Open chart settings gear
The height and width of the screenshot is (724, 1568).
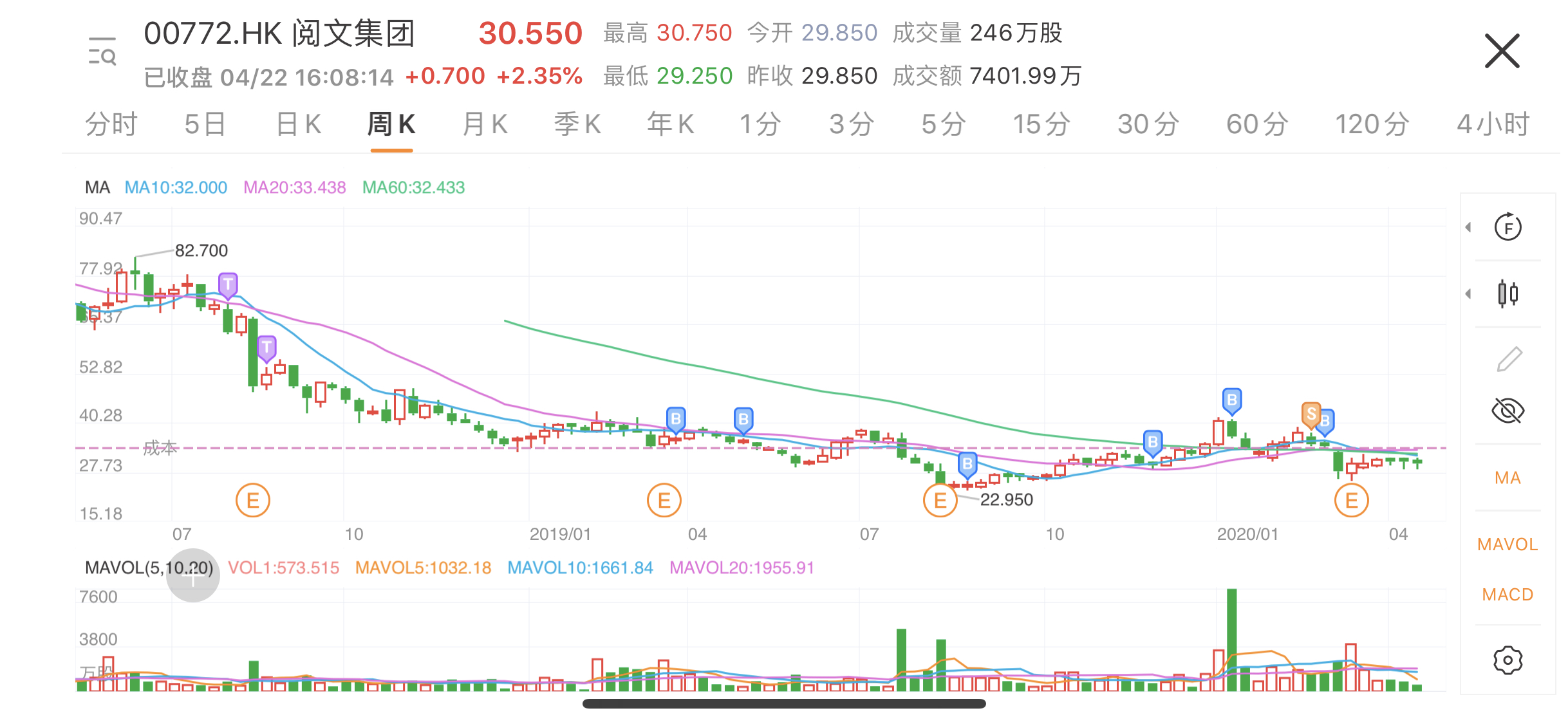1508,660
